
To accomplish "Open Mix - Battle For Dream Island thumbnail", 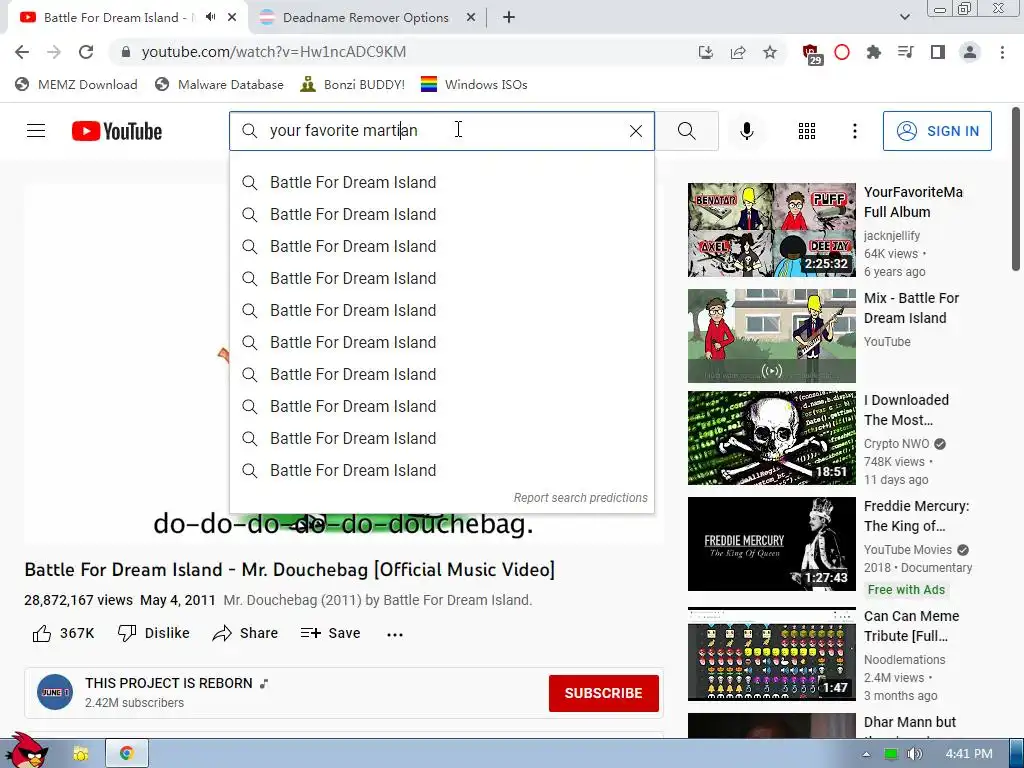I will (x=771, y=336).
